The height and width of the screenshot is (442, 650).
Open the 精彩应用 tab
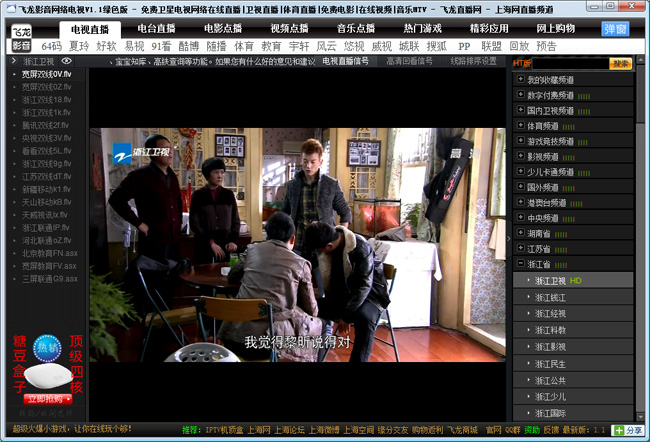coord(489,29)
